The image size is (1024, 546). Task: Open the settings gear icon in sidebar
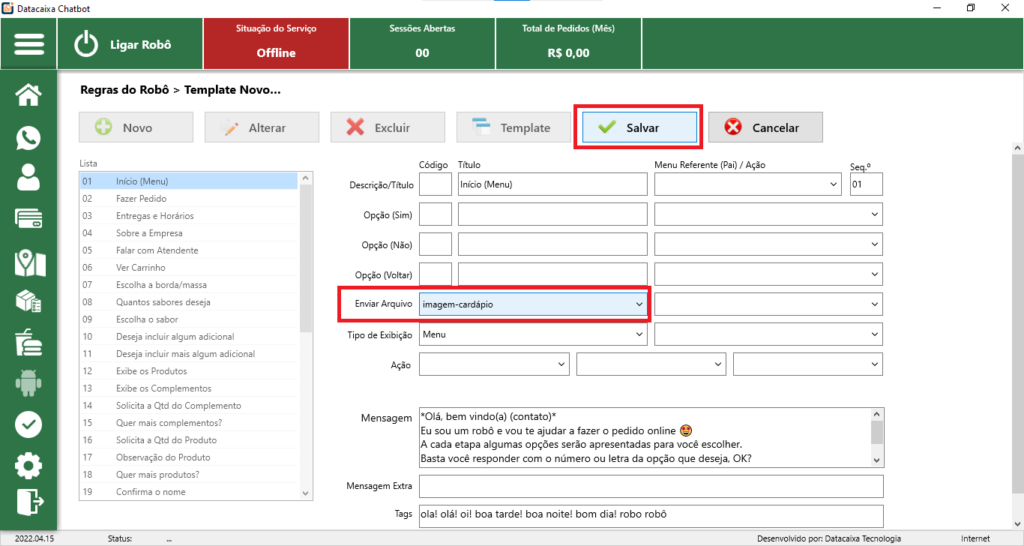tap(29, 465)
